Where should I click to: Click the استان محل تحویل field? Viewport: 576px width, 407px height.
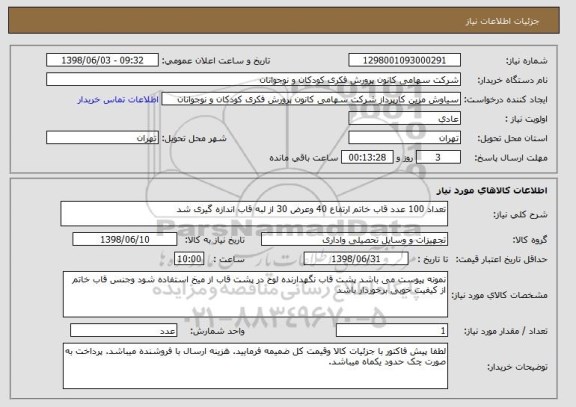pyautogui.click(x=404, y=138)
